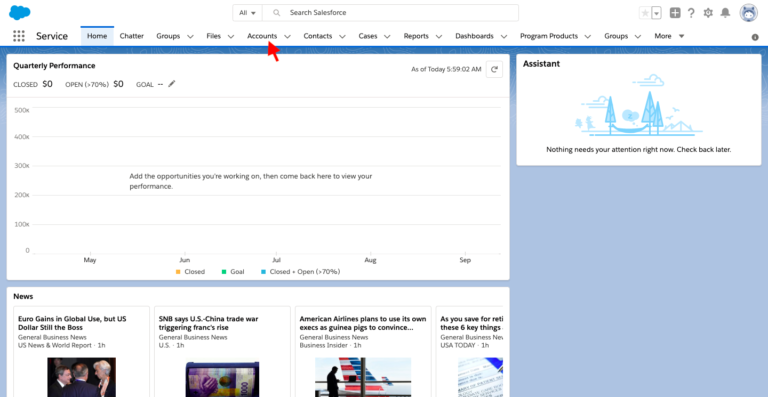The width and height of the screenshot is (768, 397).
Task: Open the Euro Gains in Global Use article
Action: (72, 323)
